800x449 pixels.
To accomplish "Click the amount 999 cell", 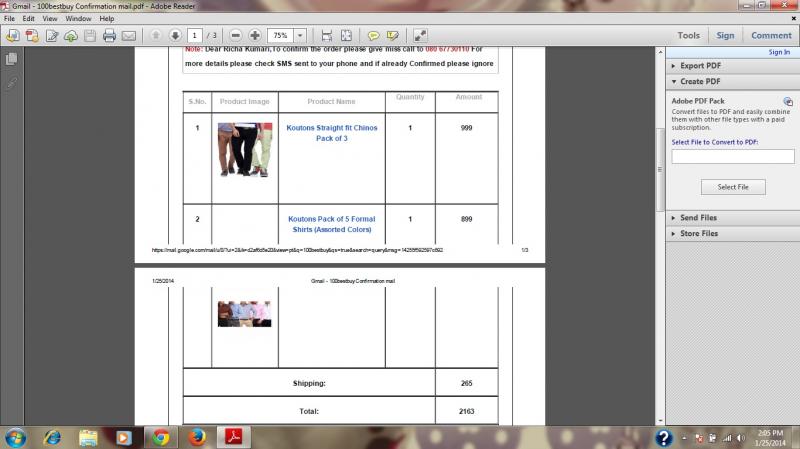I will [x=466, y=128].
